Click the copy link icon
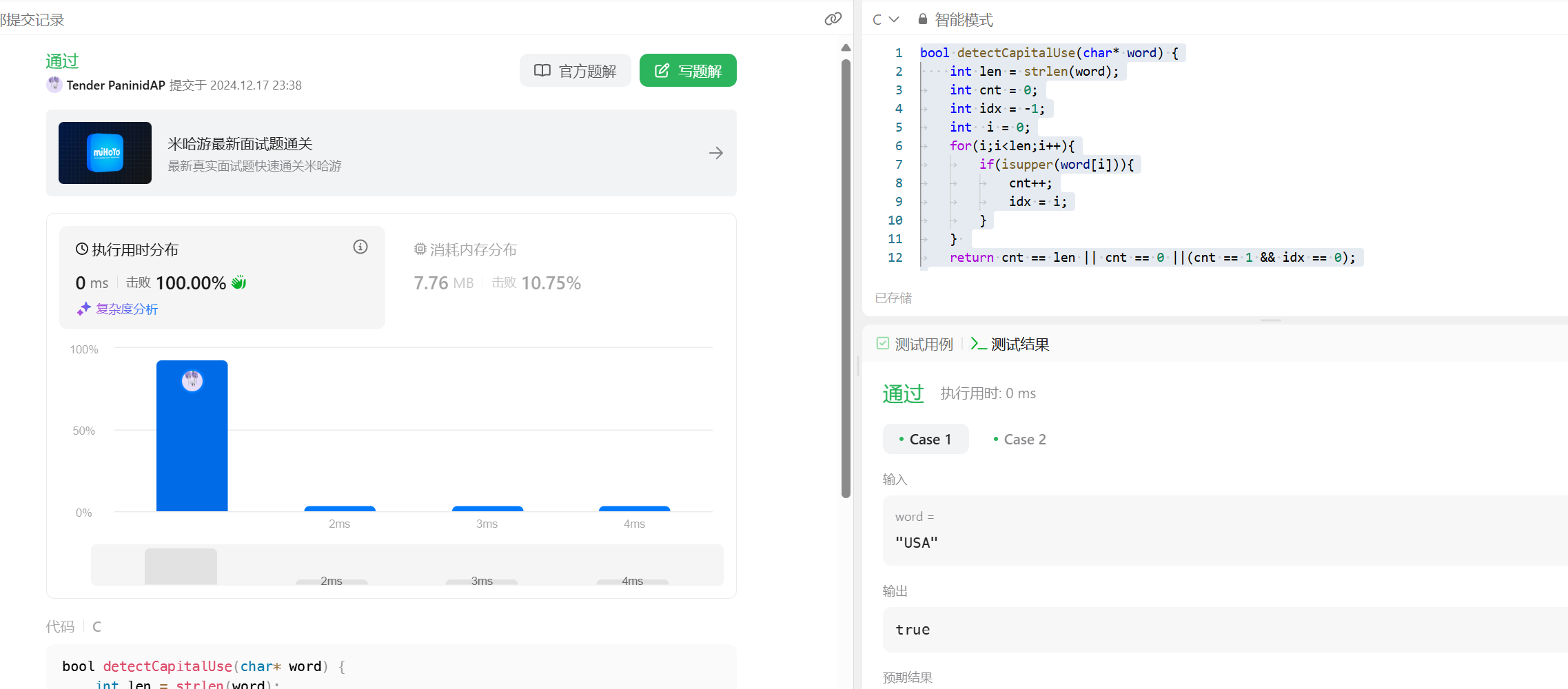 tap(833, 19)
